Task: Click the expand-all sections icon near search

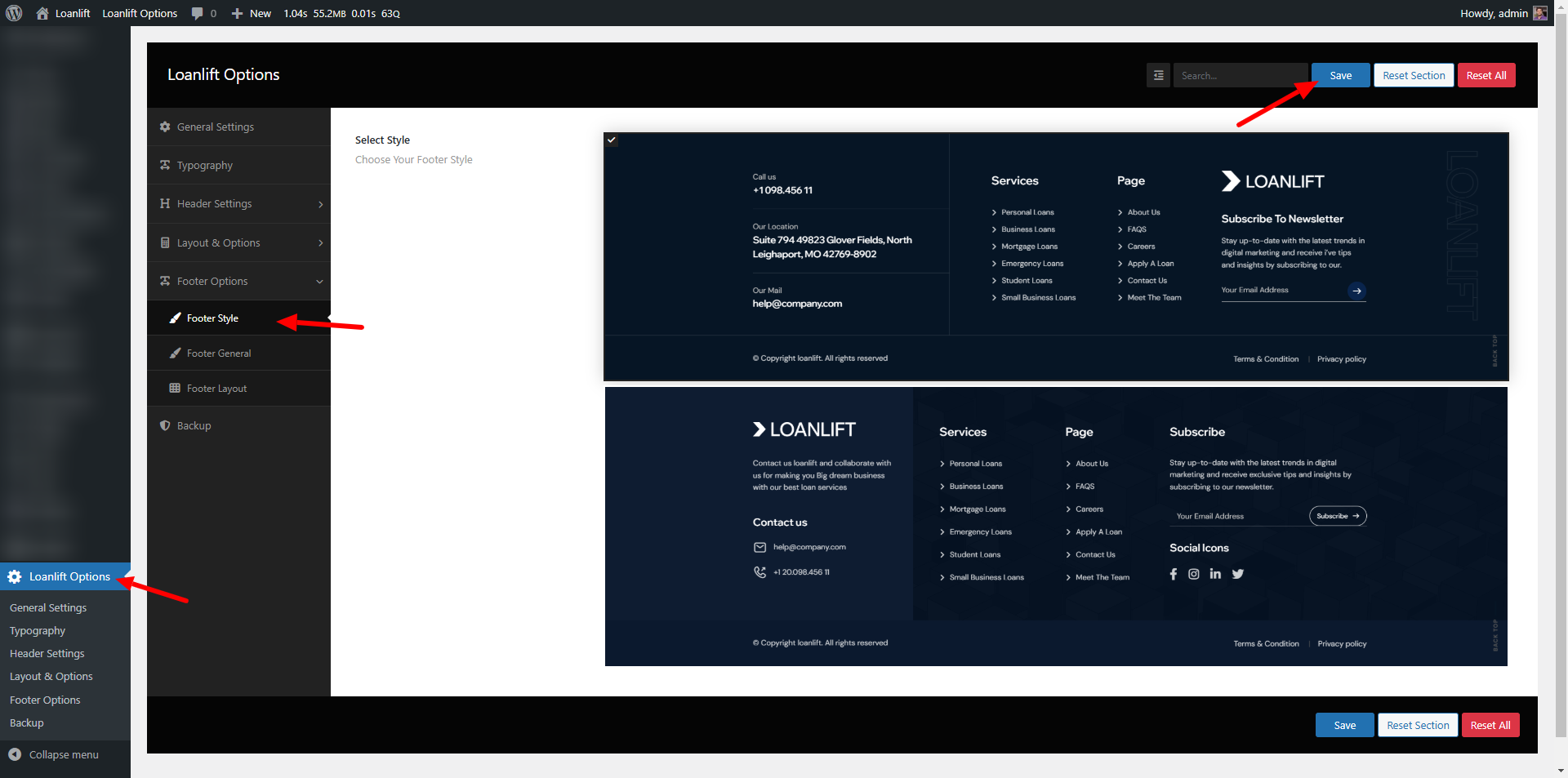Action: [1158, 75]
